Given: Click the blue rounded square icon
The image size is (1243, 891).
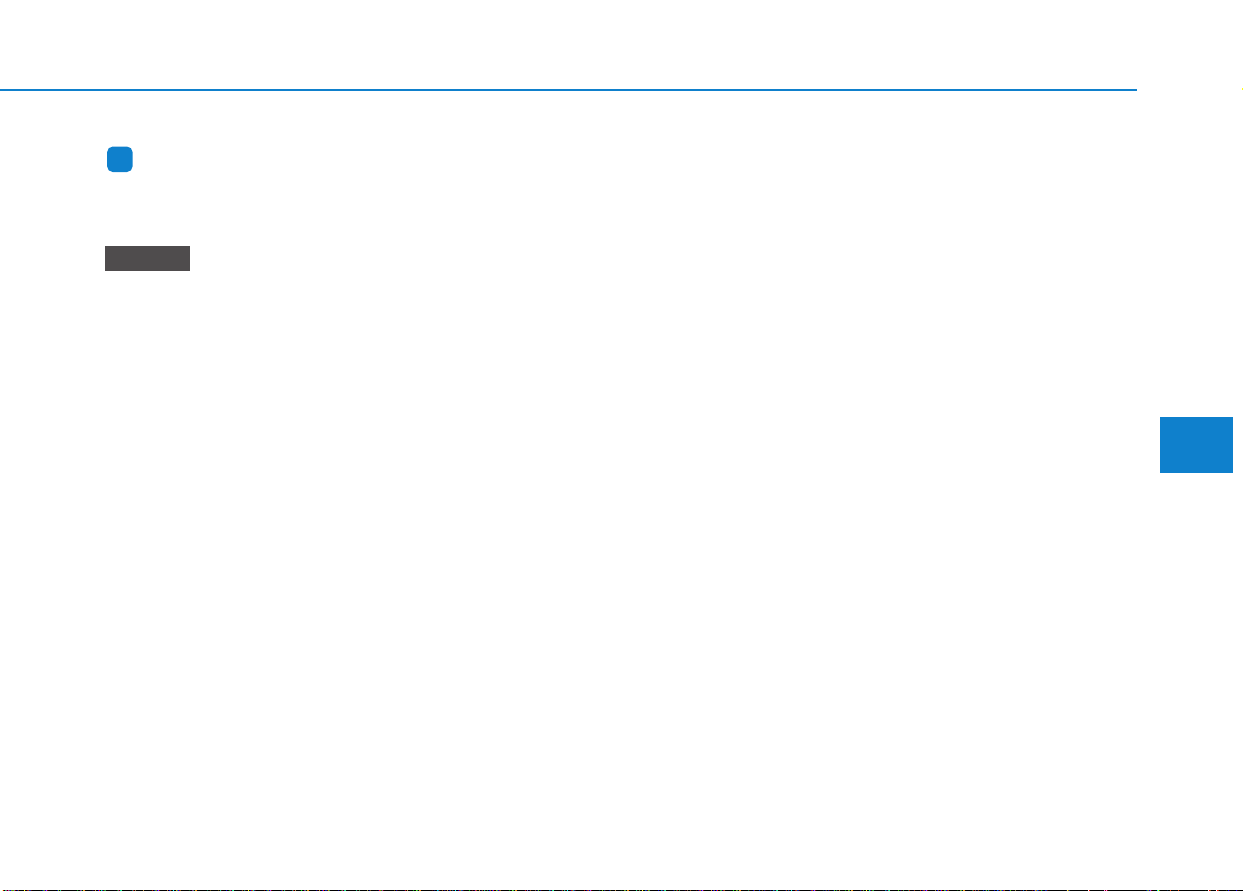Looking at the screenshot, I should coord(121,160).
